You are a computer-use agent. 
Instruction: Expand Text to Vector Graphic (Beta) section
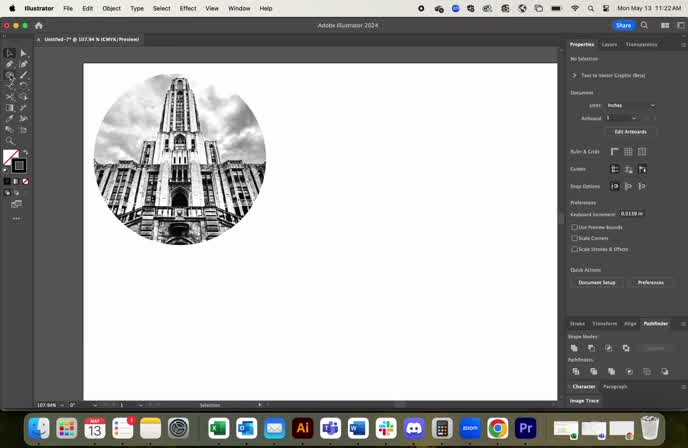click(574, 75)
